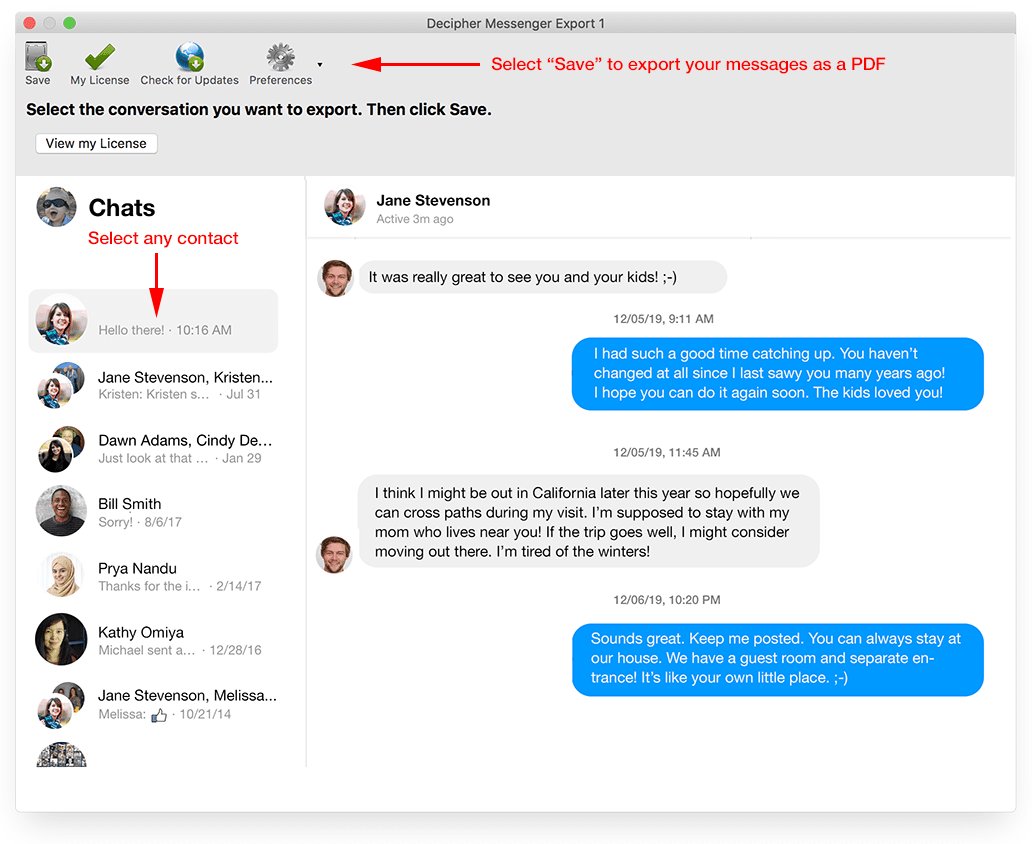Viewport: 1032px width, 844px height.
Task: Expand the toolbar overflow dropdown arrow
Action: (320, 65)
